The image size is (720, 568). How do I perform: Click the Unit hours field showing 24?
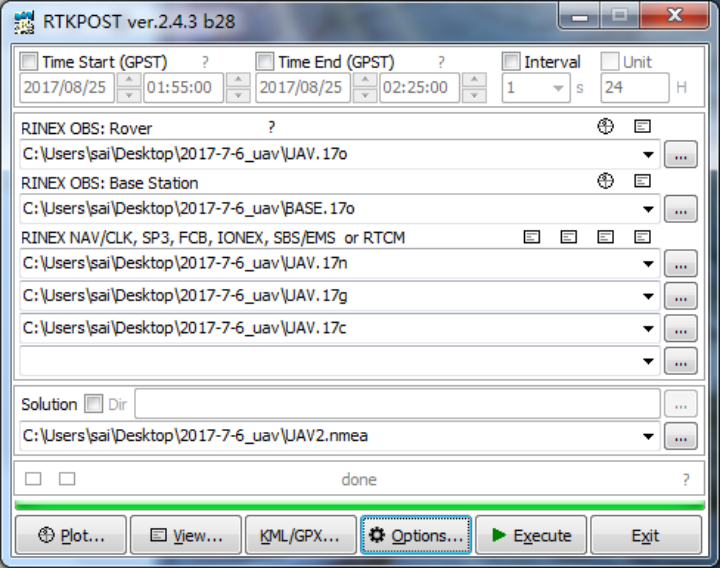(x=635, y=87)
